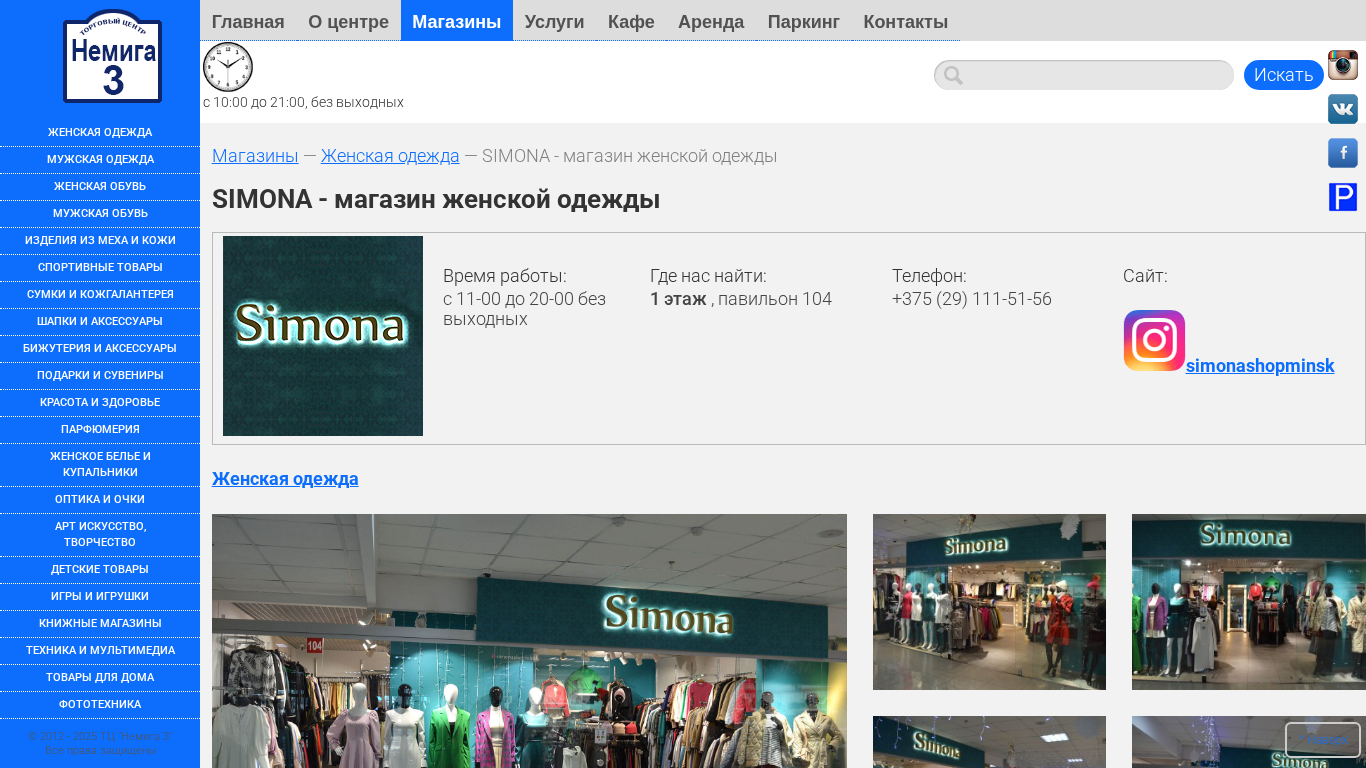Click the 'SIMONA - магазин женской одежды' page heading

point(436,200)
